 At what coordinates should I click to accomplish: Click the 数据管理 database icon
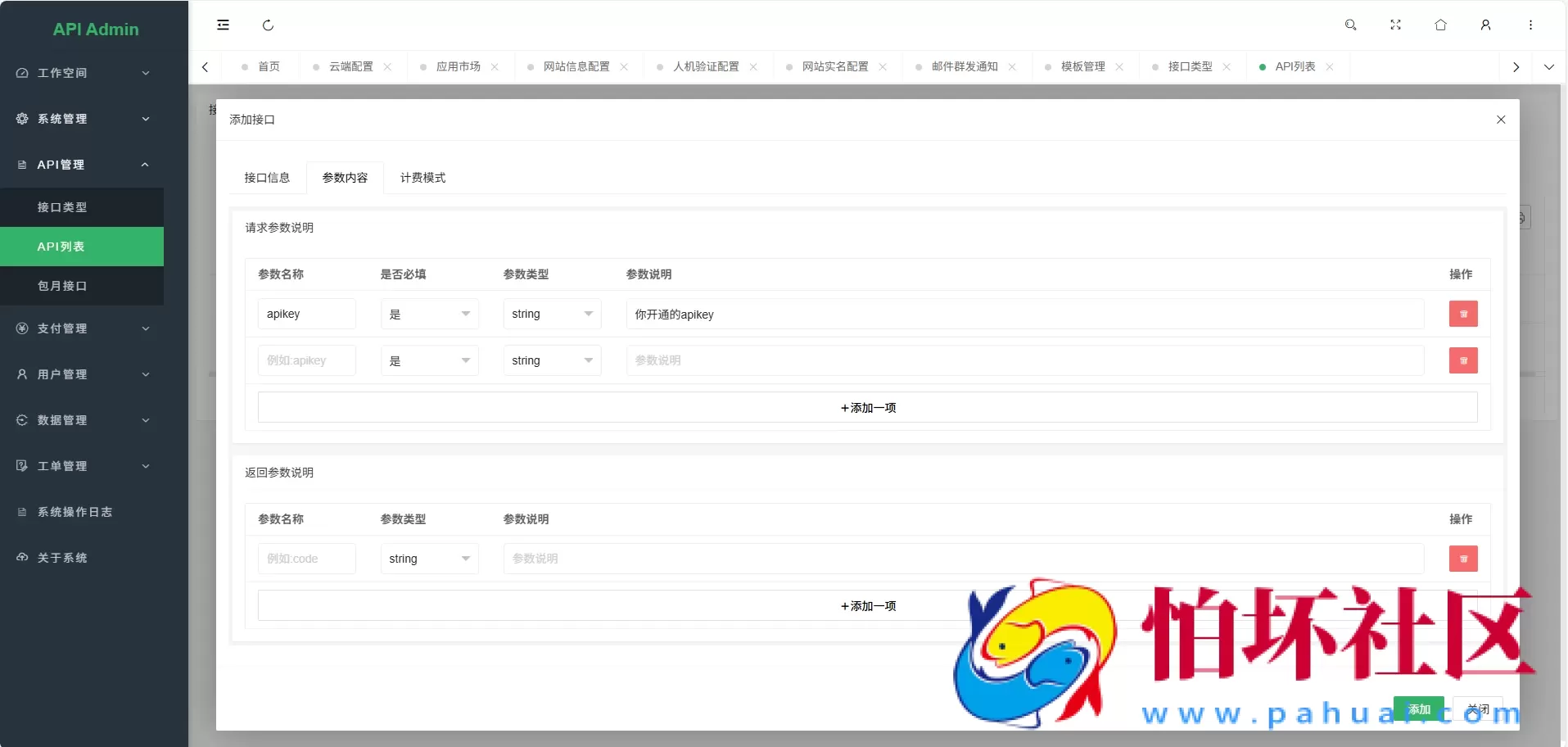[21, 420]
